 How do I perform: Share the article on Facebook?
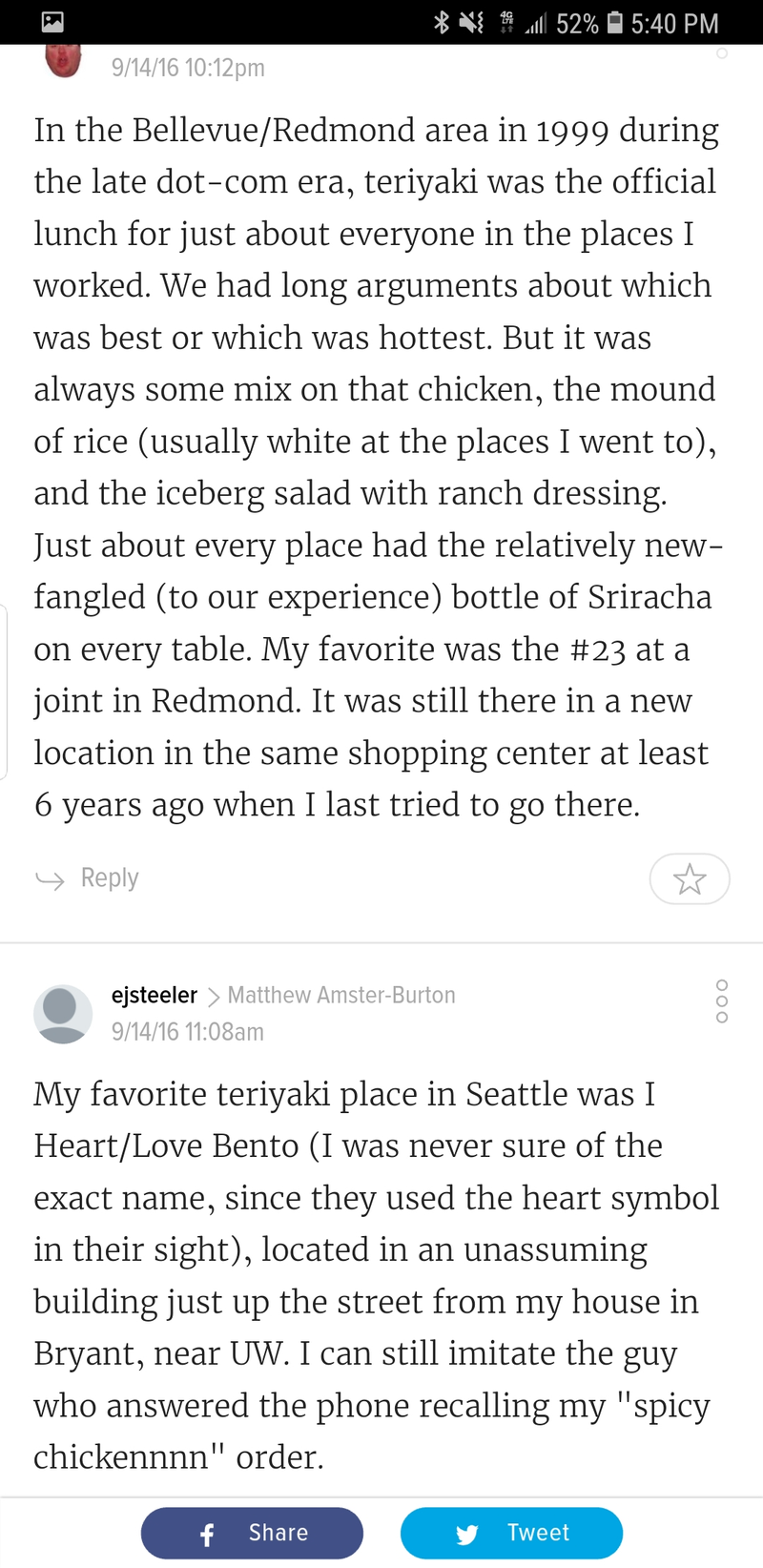pyautogui.click(x=252, y=1533)
